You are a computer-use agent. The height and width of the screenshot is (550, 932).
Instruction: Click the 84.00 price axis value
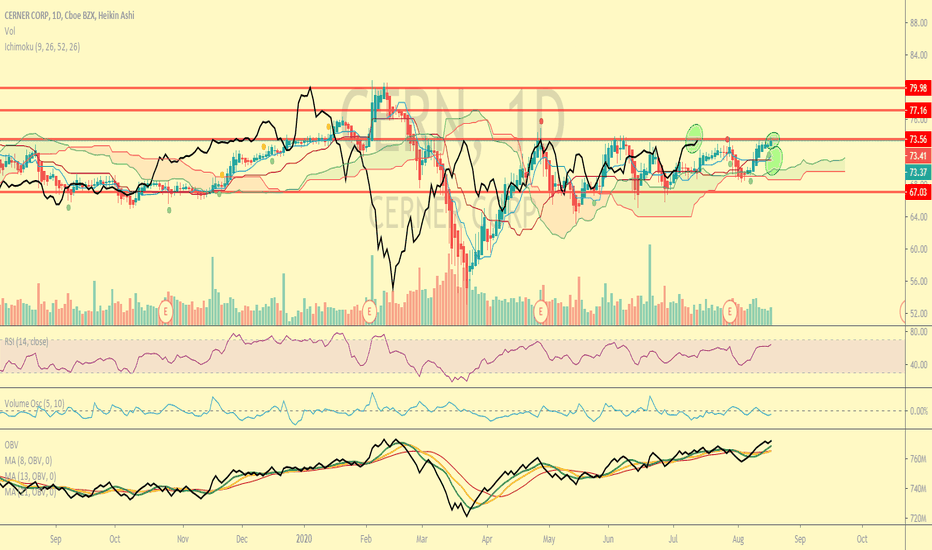(918, 55)
